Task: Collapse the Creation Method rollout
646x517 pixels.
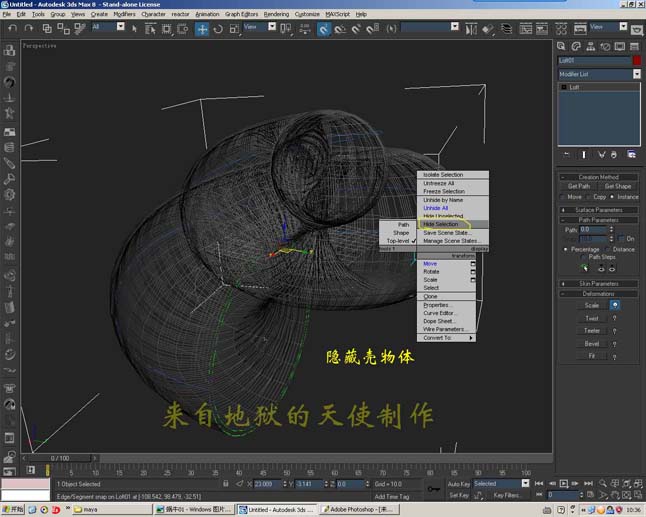Action: tap(599, 177)
